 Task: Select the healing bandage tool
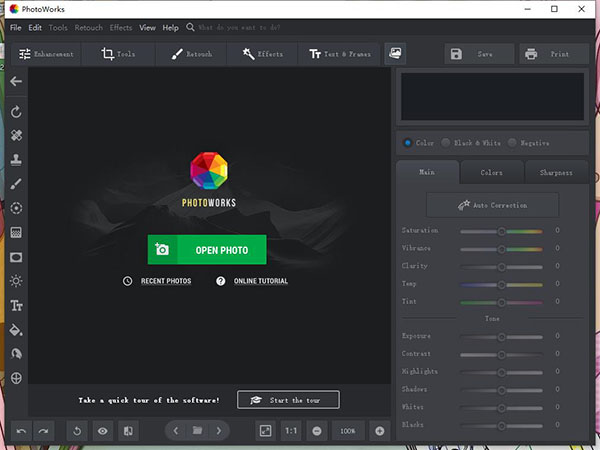pos(16,135)
